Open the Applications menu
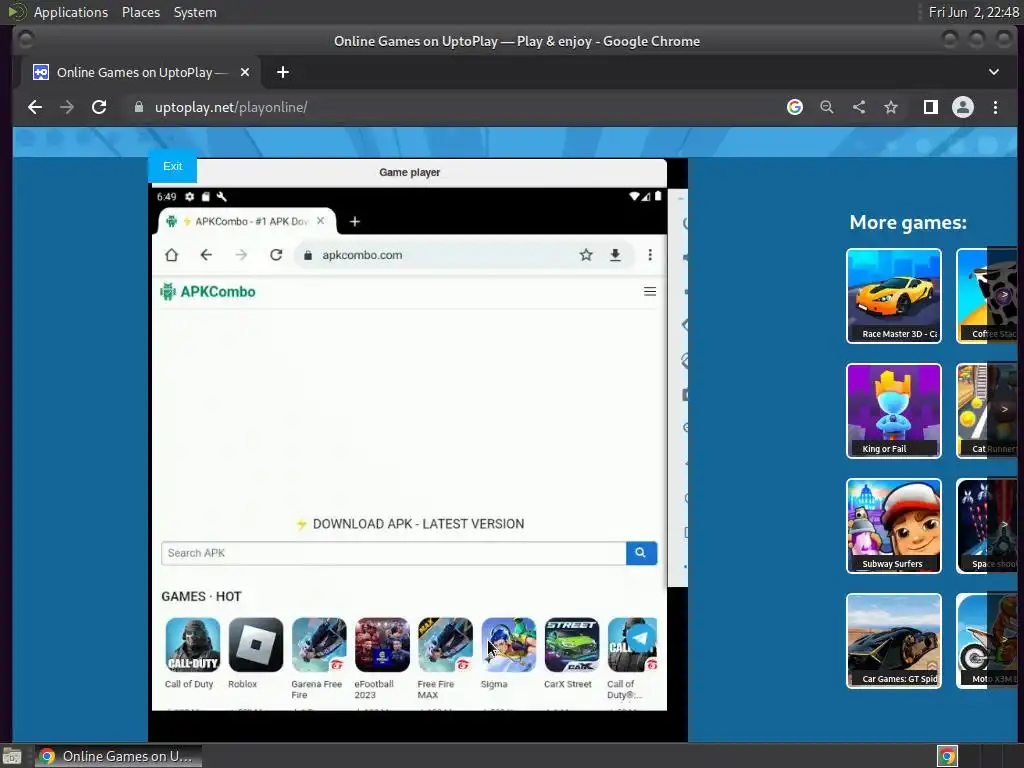The height and width of the screenshot is (768, 1024). click(71, 12)
